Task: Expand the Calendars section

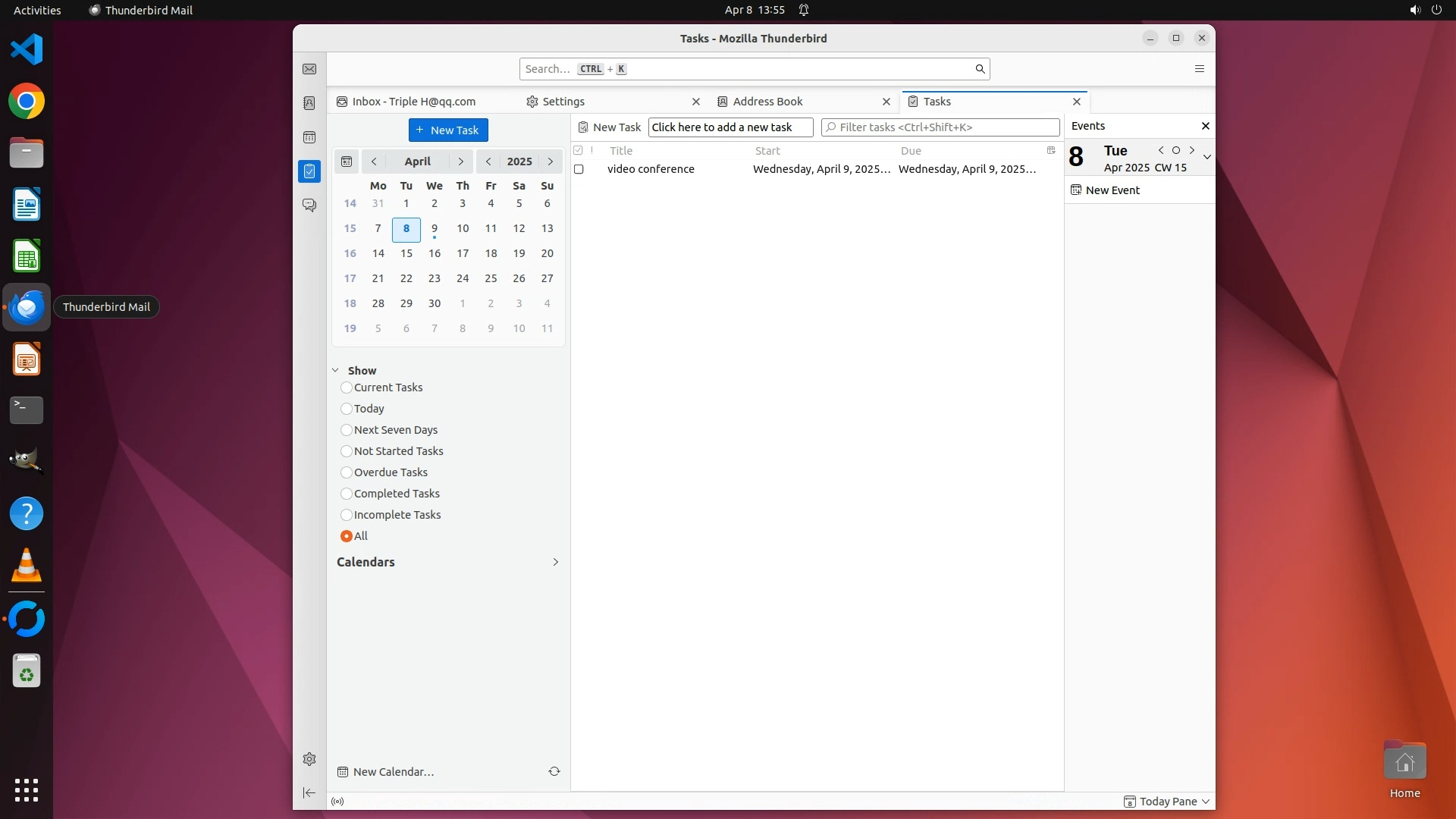Action: pos(555,562)
